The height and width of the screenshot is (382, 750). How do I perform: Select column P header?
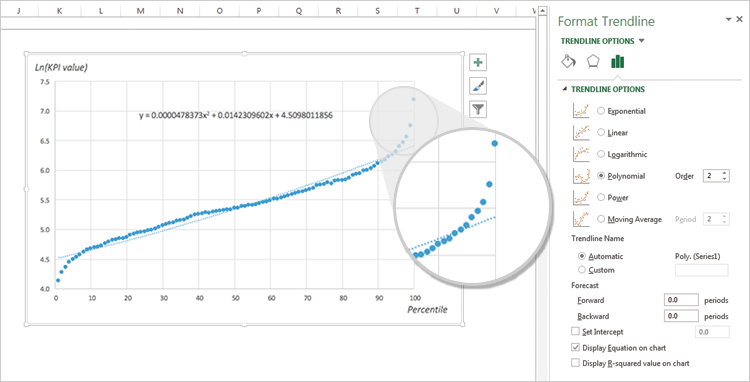(259, 11)
